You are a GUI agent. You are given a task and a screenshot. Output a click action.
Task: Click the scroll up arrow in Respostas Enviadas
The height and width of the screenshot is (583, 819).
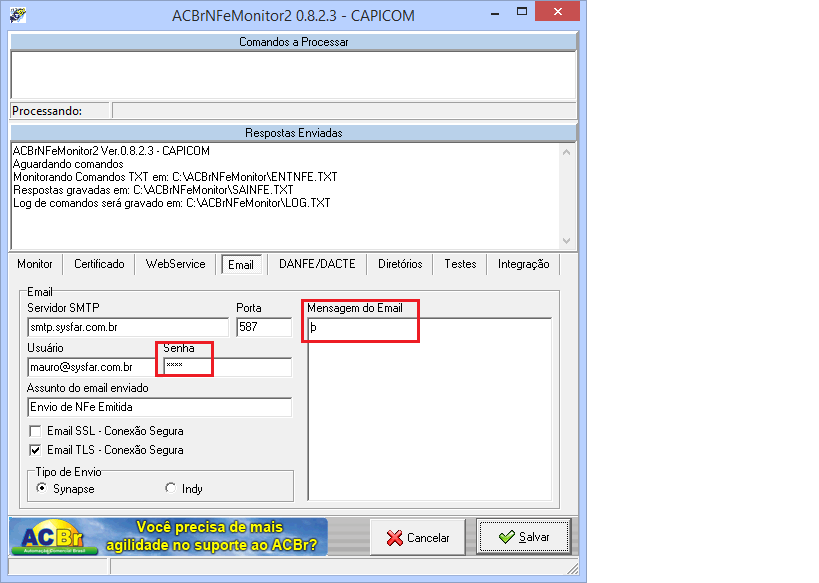pyautogui.click(x=566, y=152)
